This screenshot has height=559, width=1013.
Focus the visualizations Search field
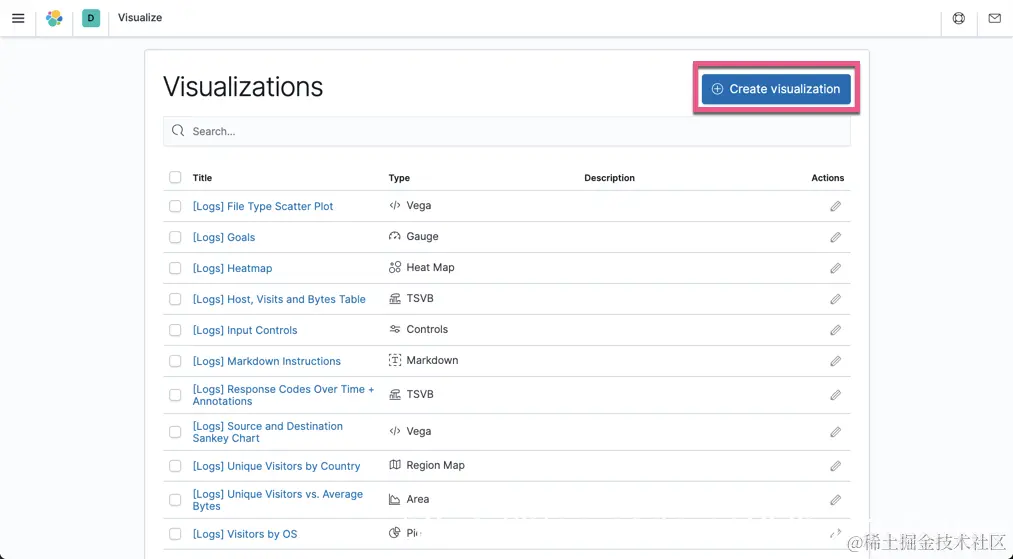(506, 131)
